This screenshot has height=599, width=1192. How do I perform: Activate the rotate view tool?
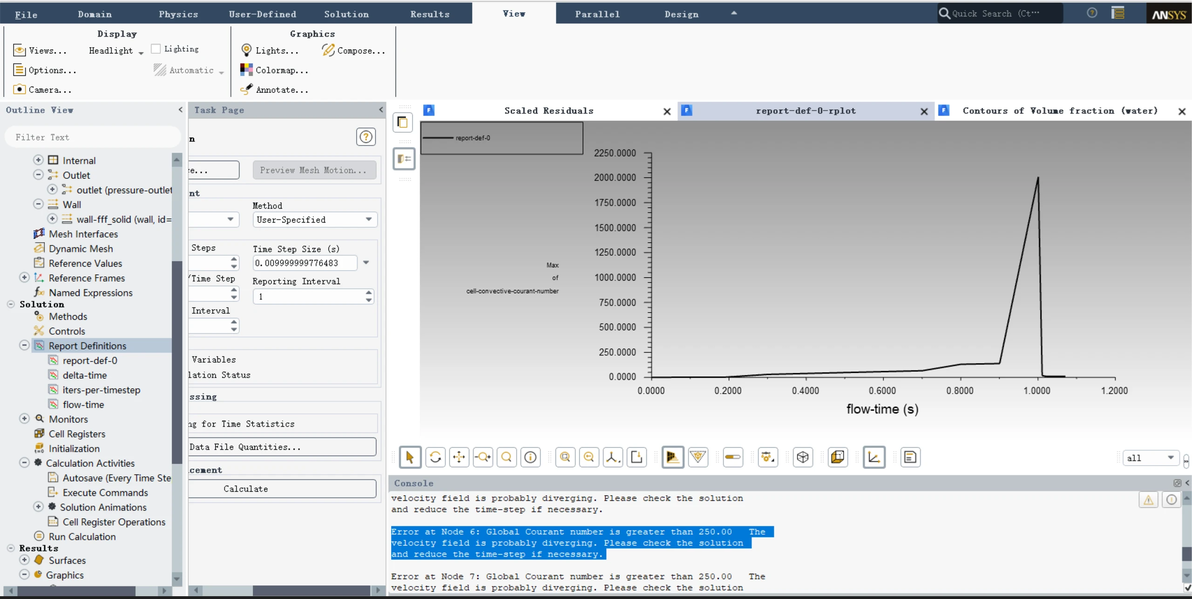click(x=435, y=457)
